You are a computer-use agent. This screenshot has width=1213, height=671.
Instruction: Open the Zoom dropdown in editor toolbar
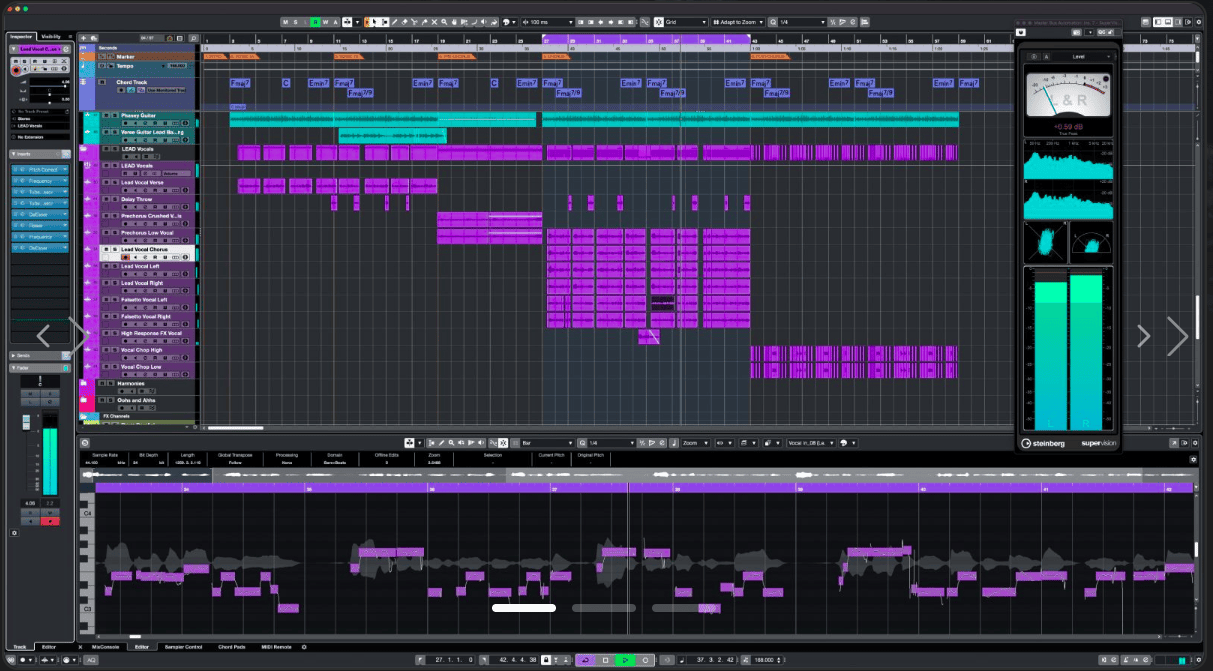pos(695,443)
